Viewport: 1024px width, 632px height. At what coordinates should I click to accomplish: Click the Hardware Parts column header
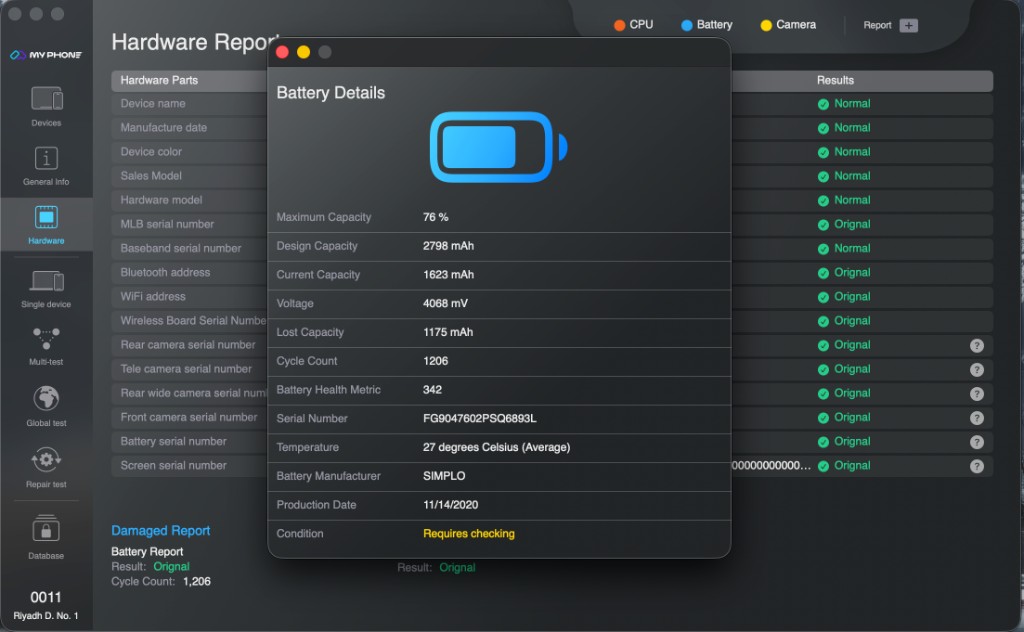(159, 80)
